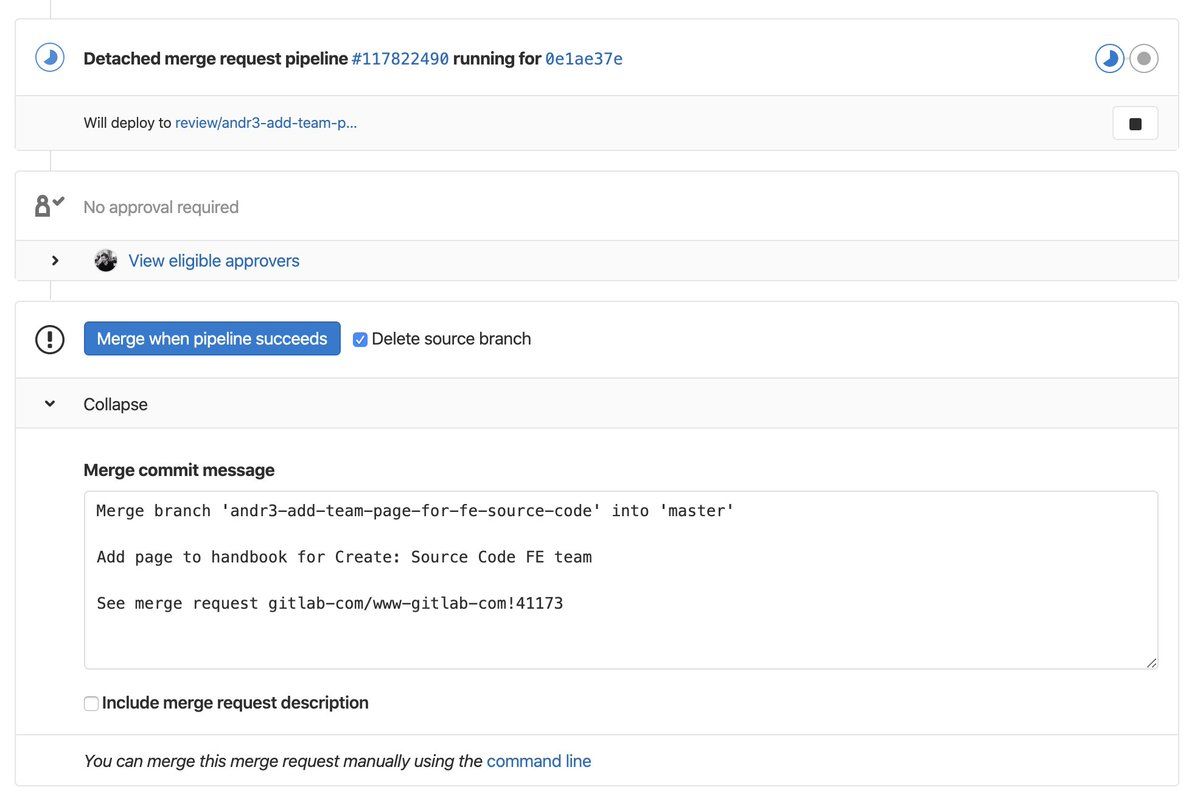Enable Include merge request description checkbox
Image resolution: width=1200 pixels, height=795 pixels.
point(91,704)
